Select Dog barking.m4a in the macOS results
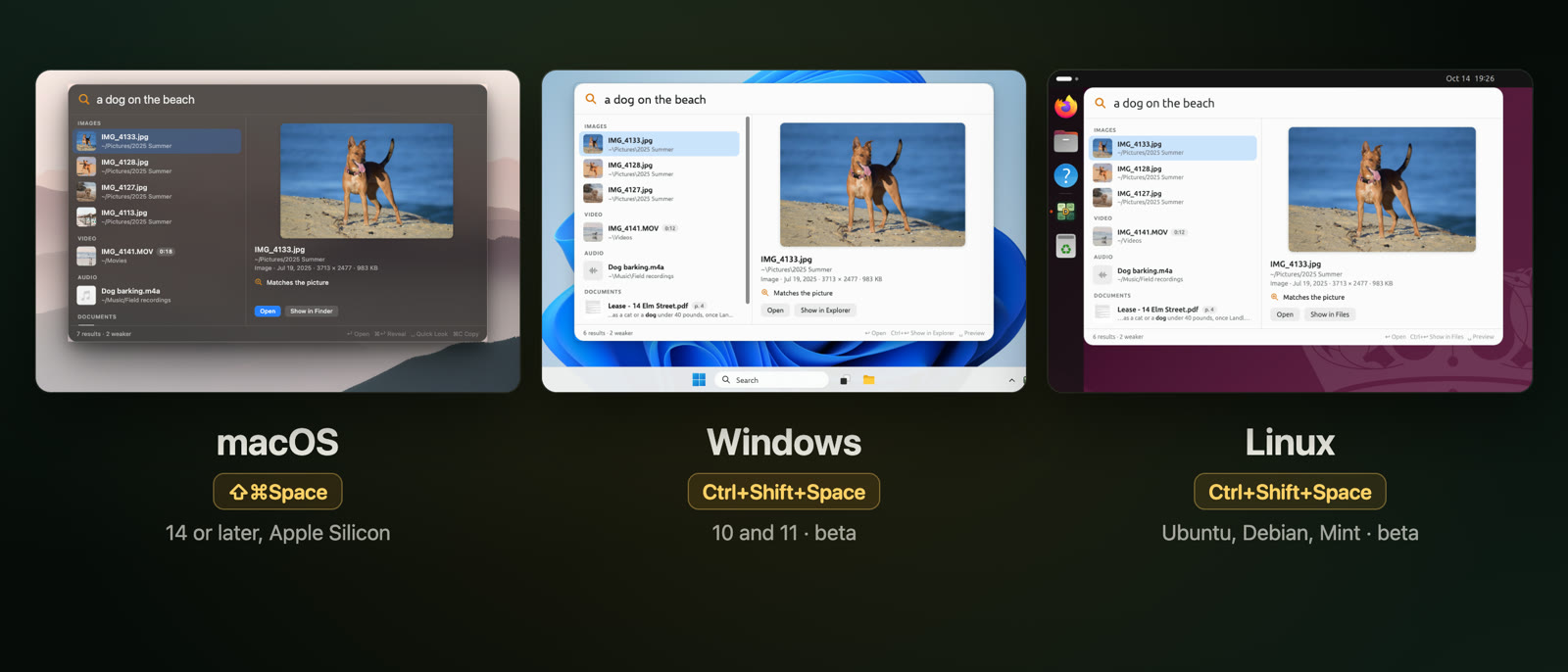This screenshot has width=1568, height=672. coord(157,295)
